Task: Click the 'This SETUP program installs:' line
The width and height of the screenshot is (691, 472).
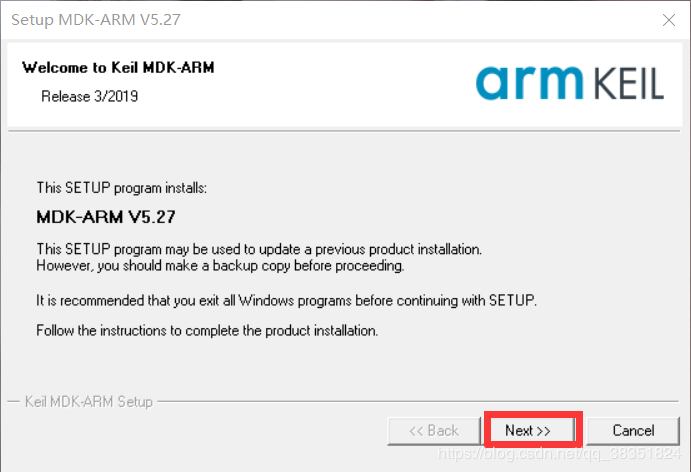Action: 121,187
